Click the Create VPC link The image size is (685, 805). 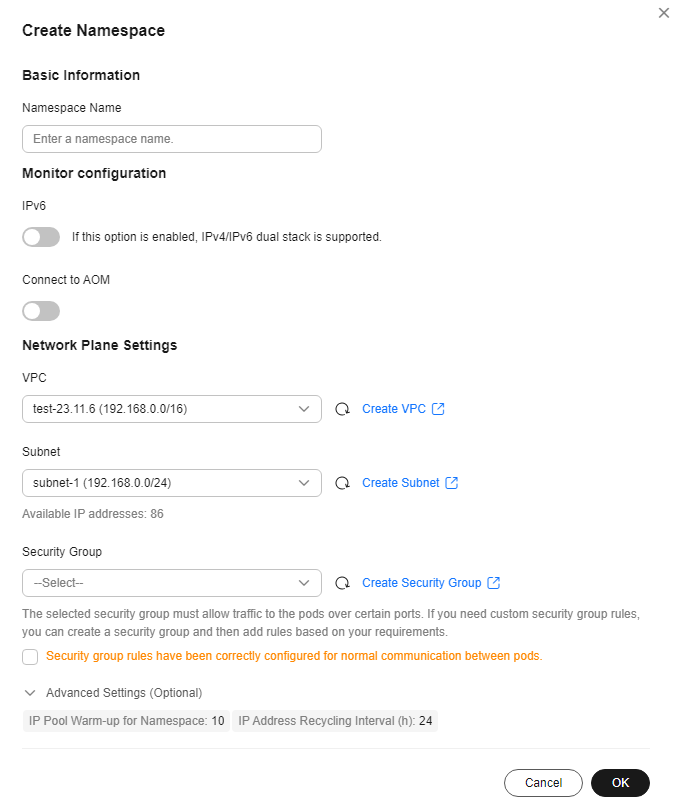[x=394, y=409]
